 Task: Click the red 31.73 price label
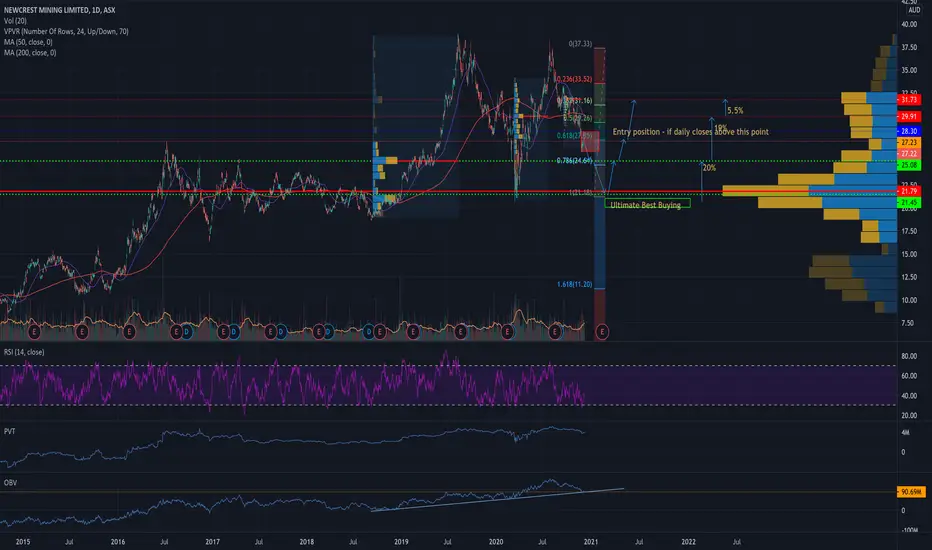(909, 100)
